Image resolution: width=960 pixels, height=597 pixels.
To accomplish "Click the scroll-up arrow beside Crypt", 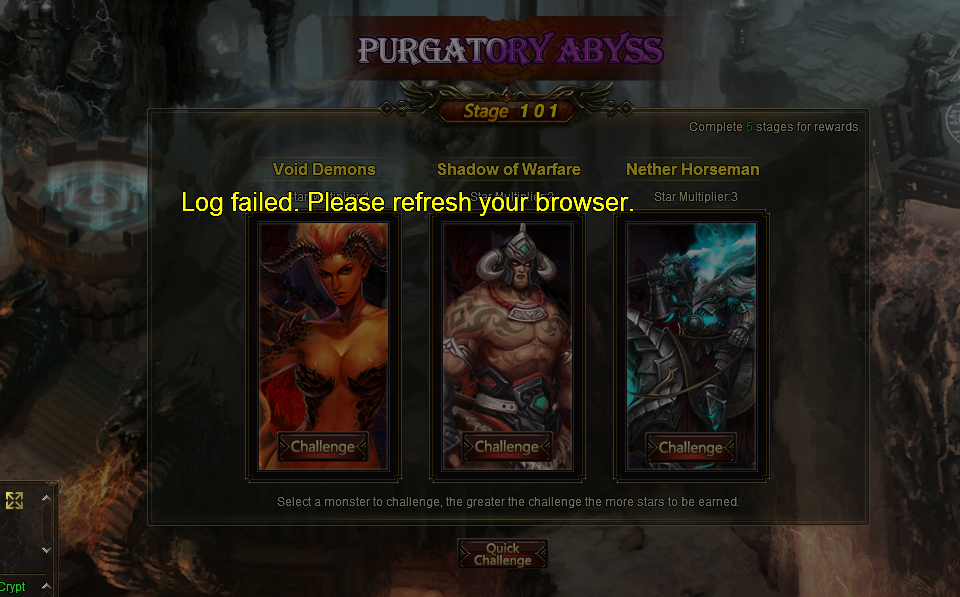I will (x=46, y=586).
